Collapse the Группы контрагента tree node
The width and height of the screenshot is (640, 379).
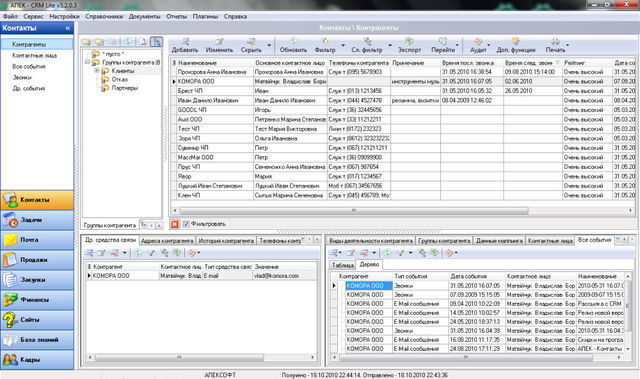[87, 62]
